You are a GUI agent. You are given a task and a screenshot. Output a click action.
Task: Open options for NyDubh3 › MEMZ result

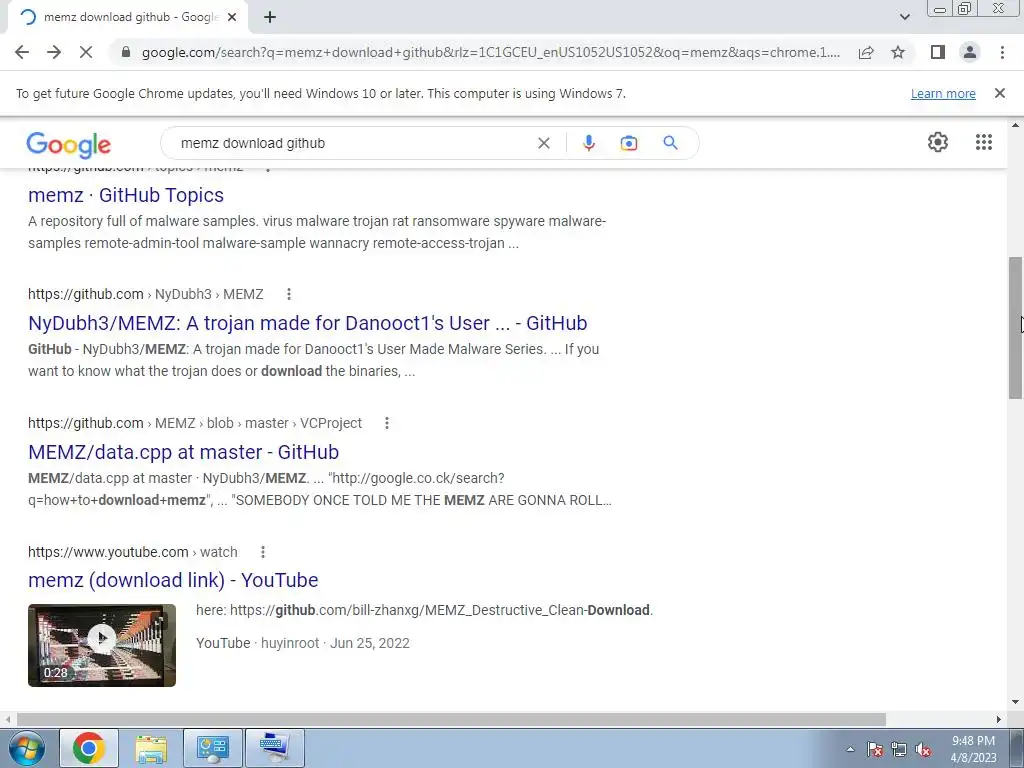(289, 295)
